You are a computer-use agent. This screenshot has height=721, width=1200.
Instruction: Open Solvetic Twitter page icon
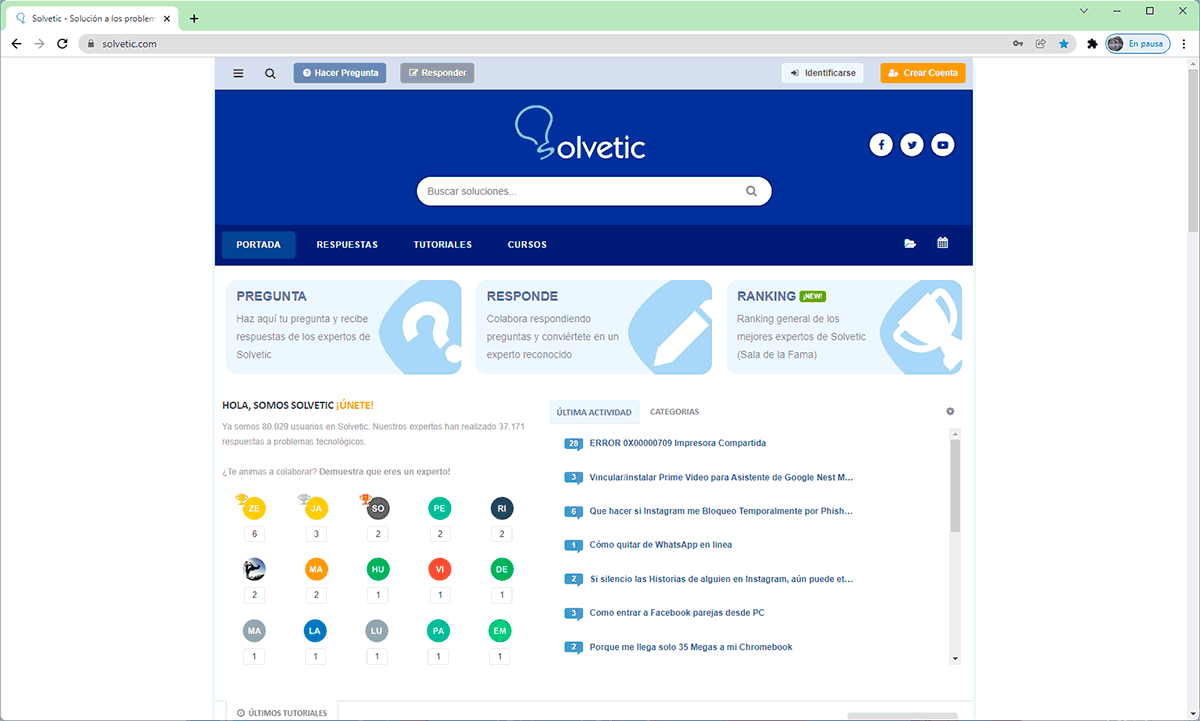[x=912, y=145]
